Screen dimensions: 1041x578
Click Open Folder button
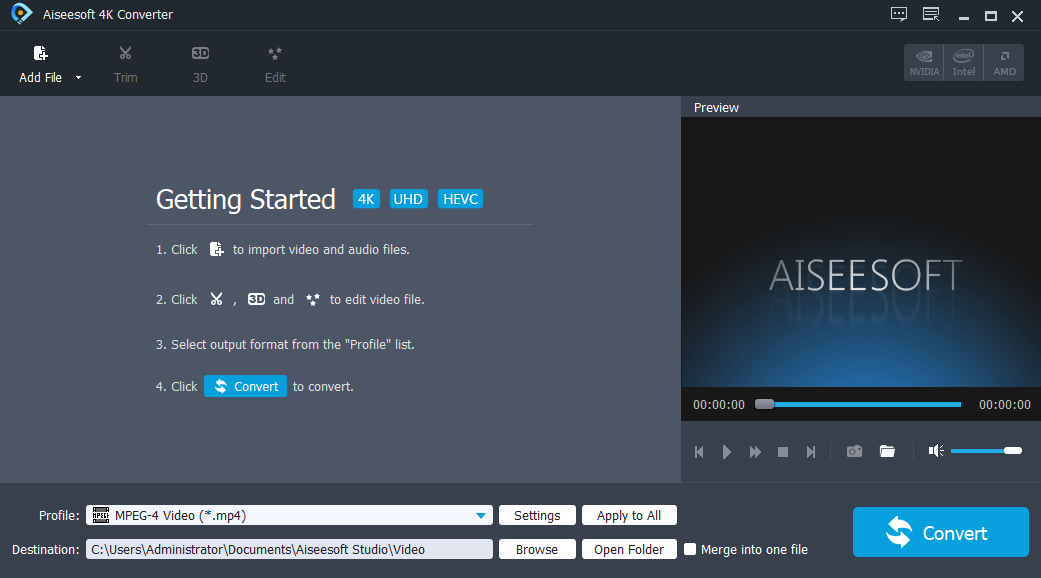[629, 549]
